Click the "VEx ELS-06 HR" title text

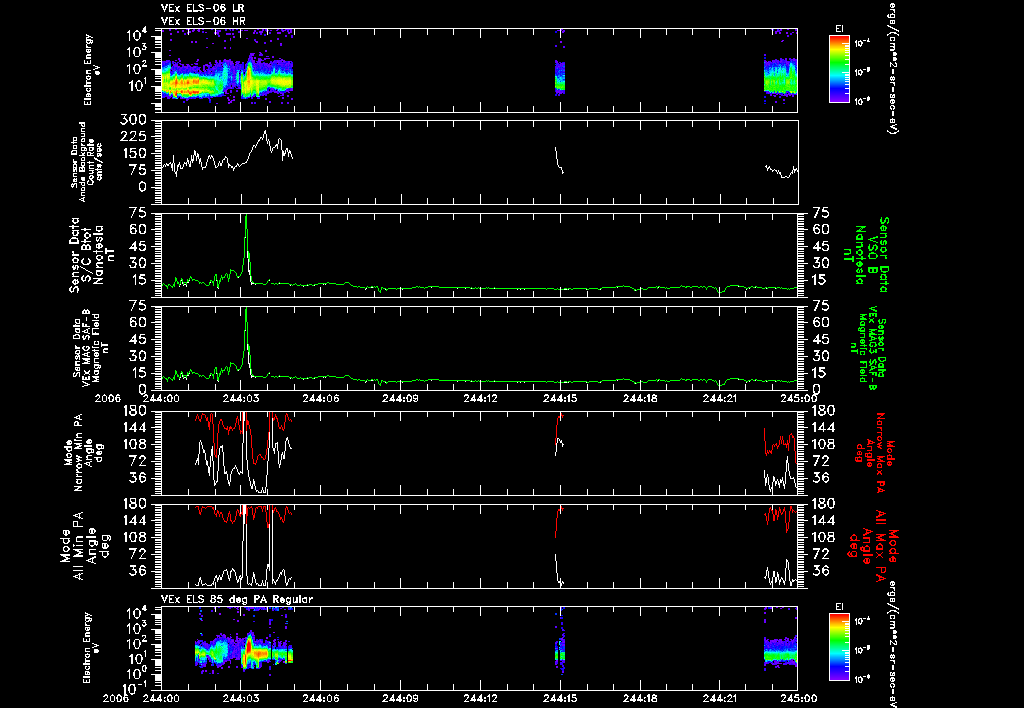203,22
